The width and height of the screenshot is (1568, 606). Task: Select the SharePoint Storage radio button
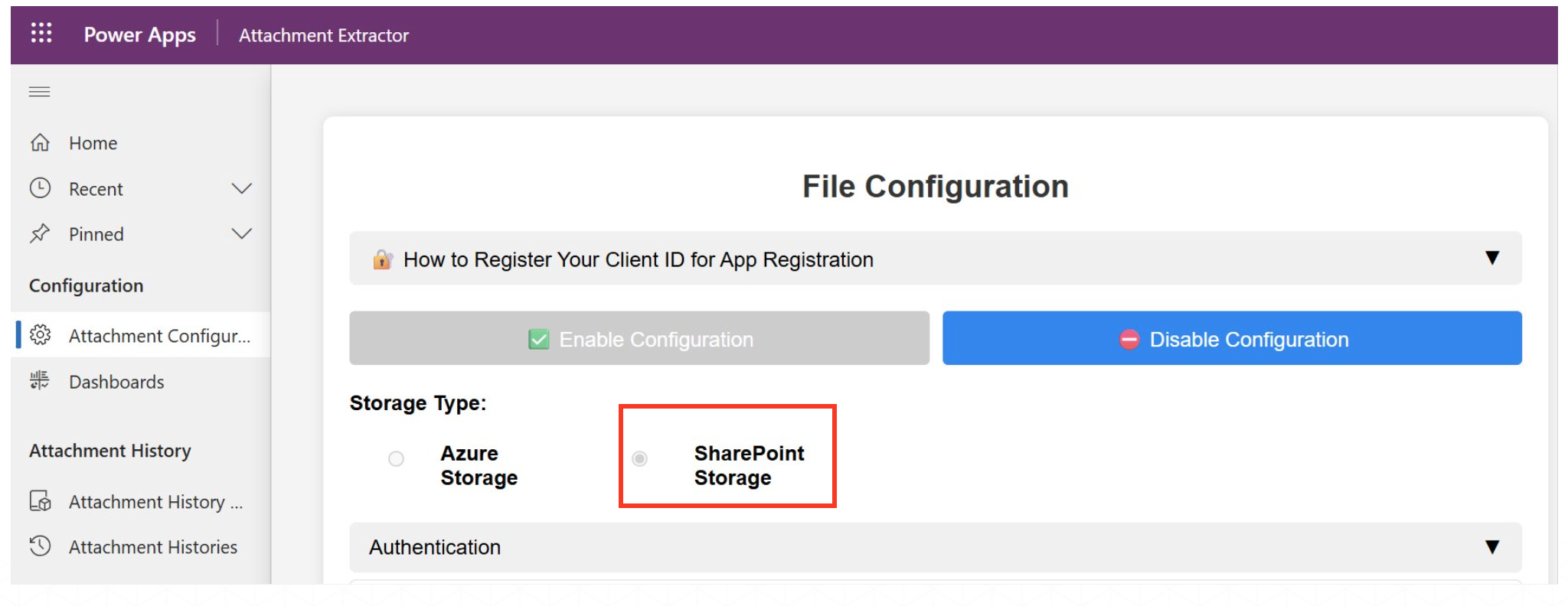coord(639,459)
